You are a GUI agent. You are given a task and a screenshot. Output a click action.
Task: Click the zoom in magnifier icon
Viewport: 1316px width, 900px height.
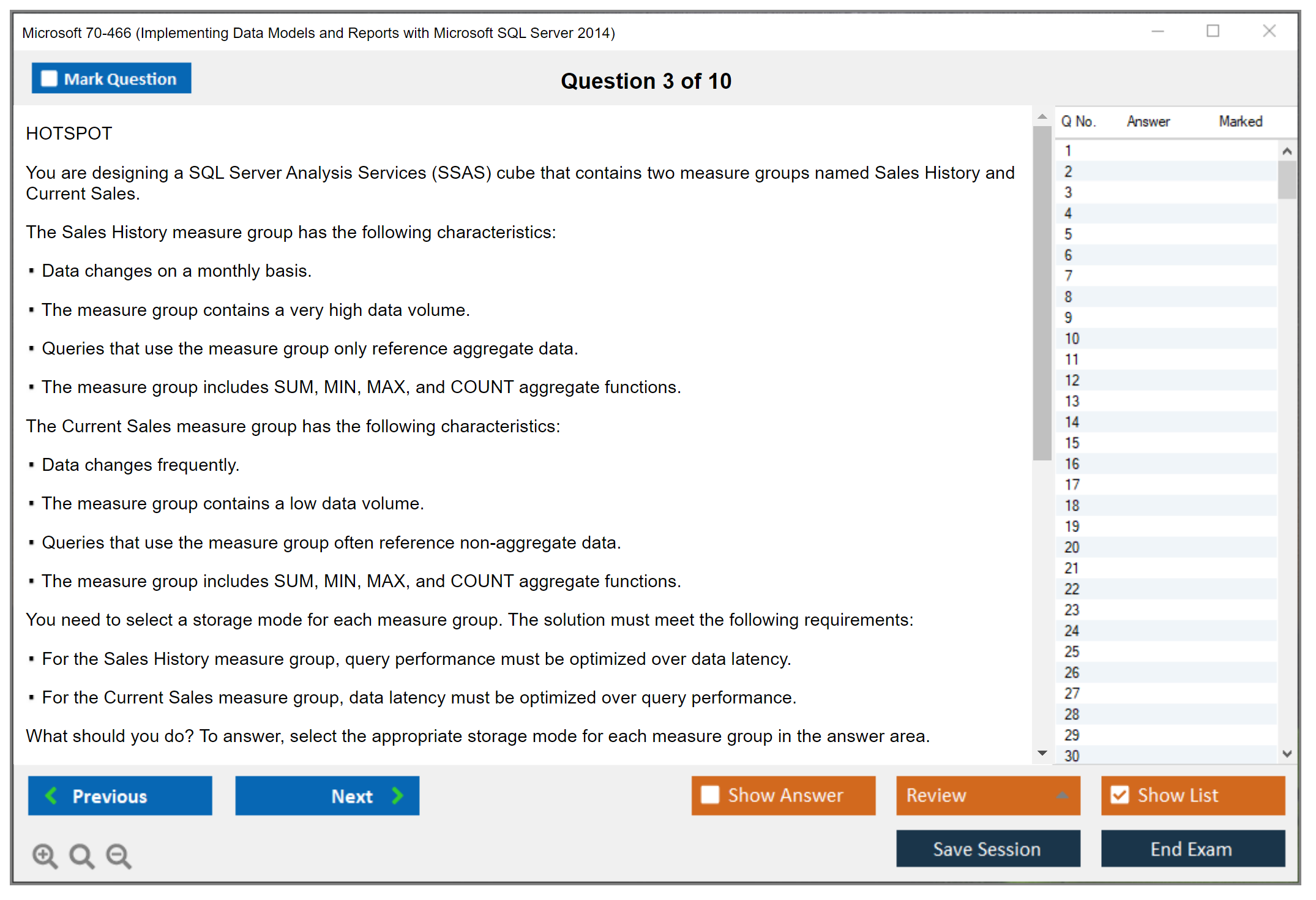[45, 855]
